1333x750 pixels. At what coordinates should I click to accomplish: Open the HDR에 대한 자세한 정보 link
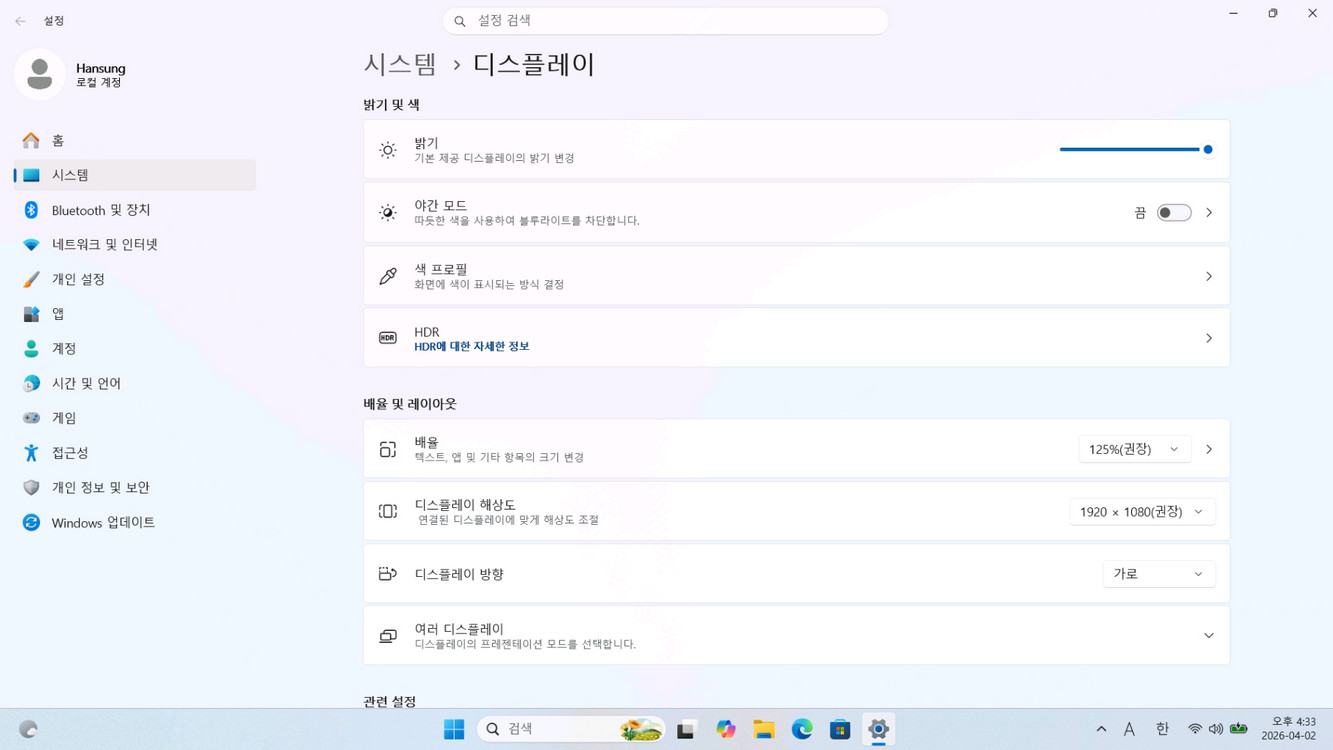pos(471,345)
